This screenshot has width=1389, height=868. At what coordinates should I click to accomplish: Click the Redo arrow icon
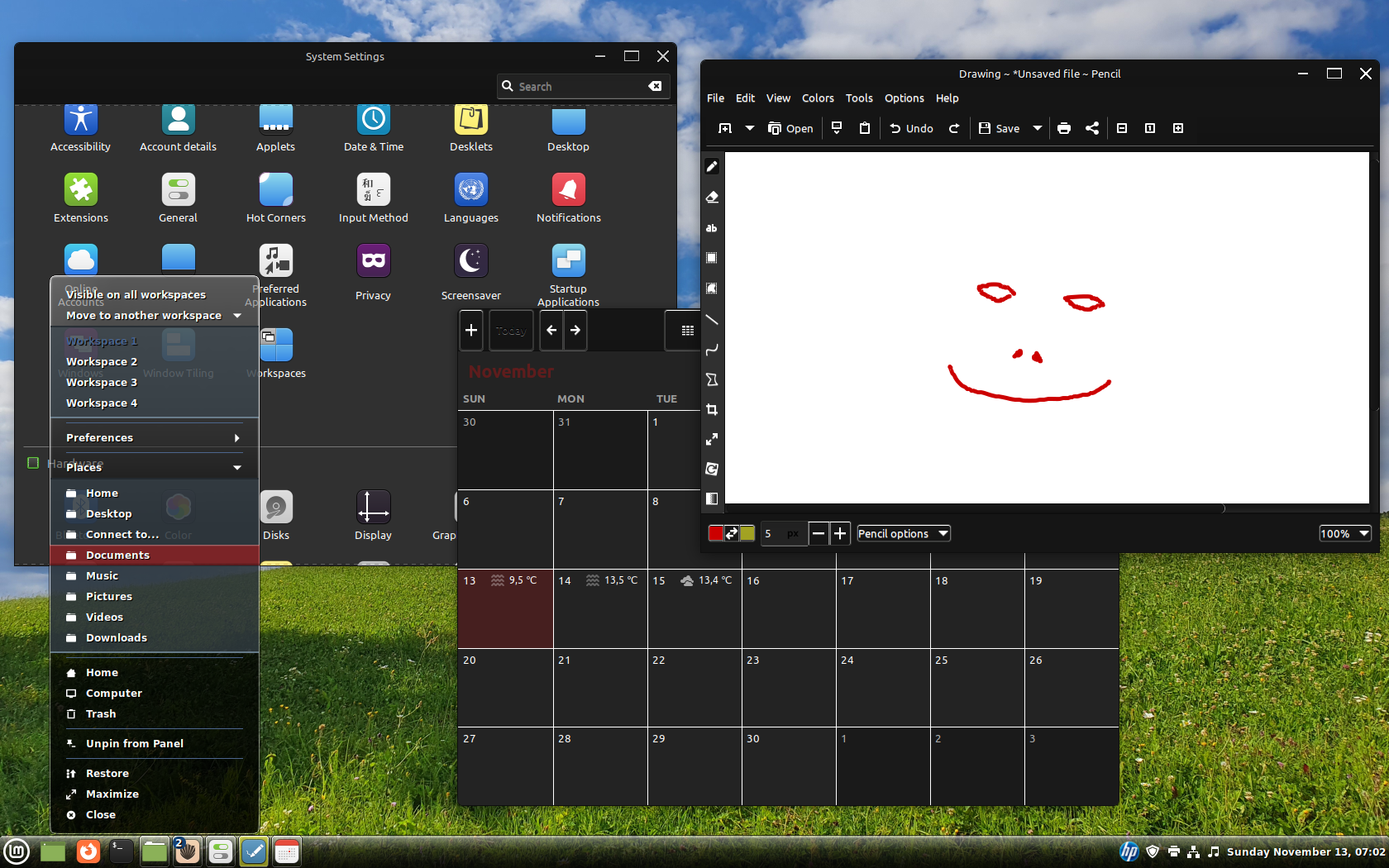[954, 128]
